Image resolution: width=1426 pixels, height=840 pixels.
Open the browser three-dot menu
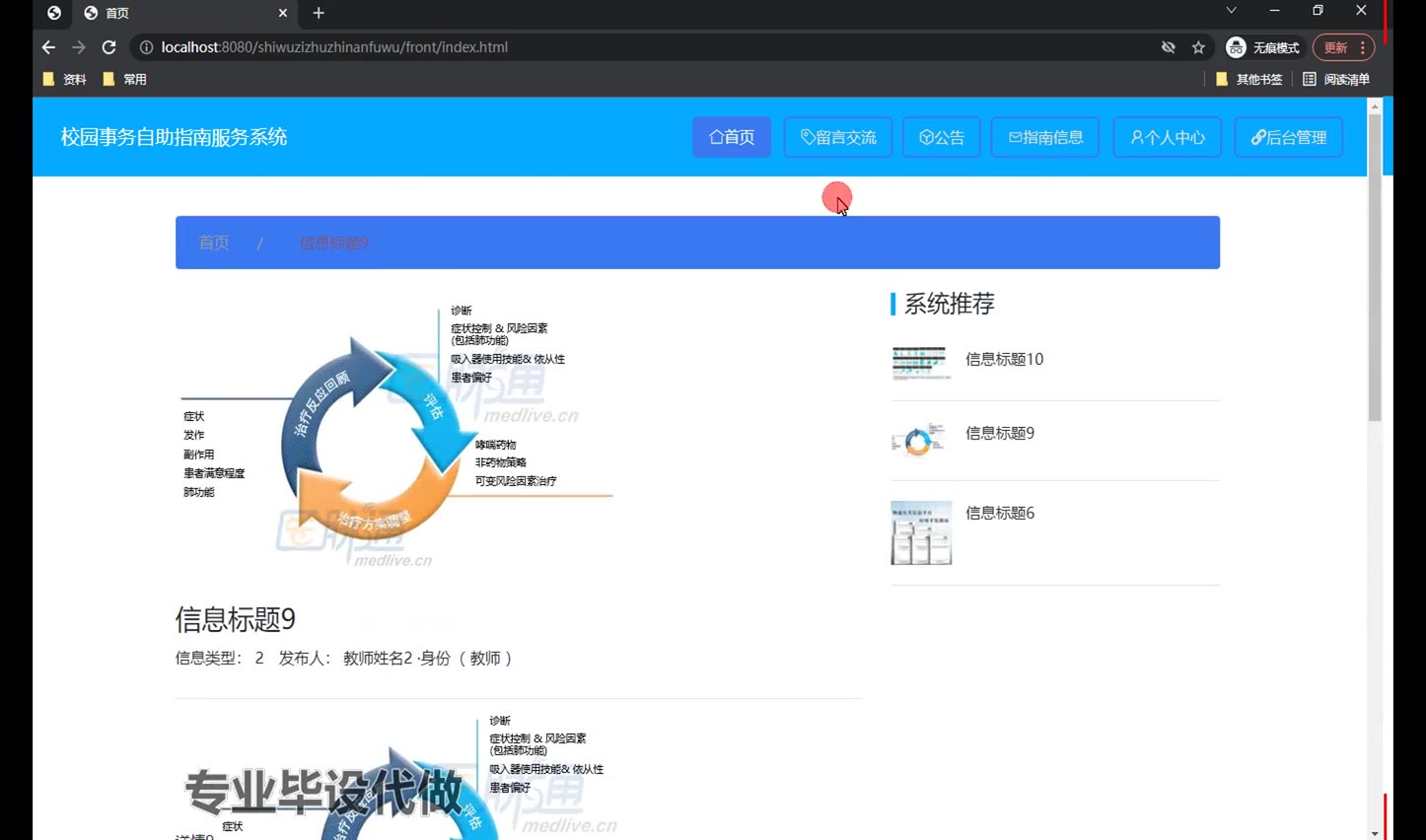1363,47
